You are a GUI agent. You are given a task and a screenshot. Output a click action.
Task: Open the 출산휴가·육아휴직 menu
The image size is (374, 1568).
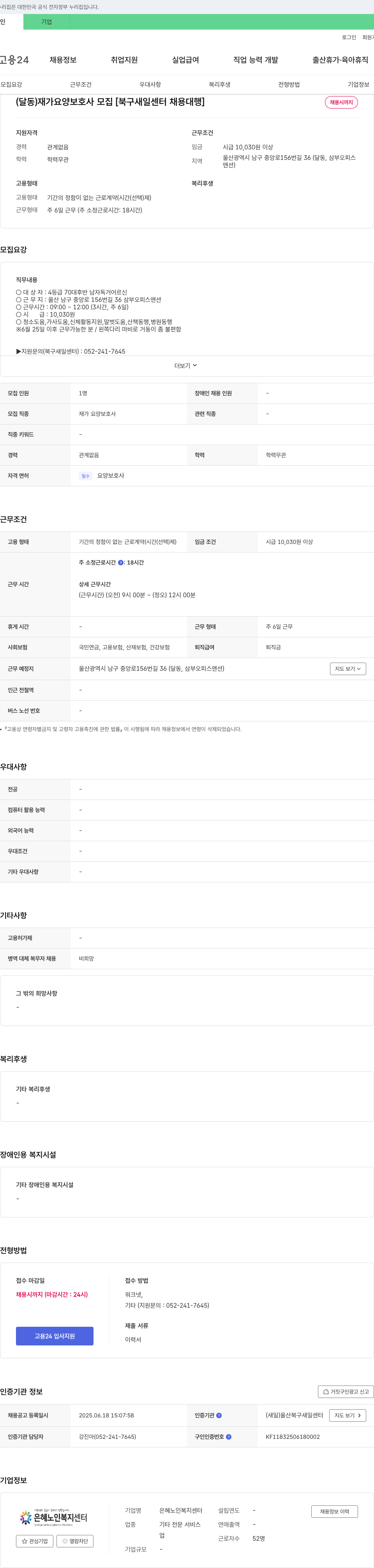[340, 60]
